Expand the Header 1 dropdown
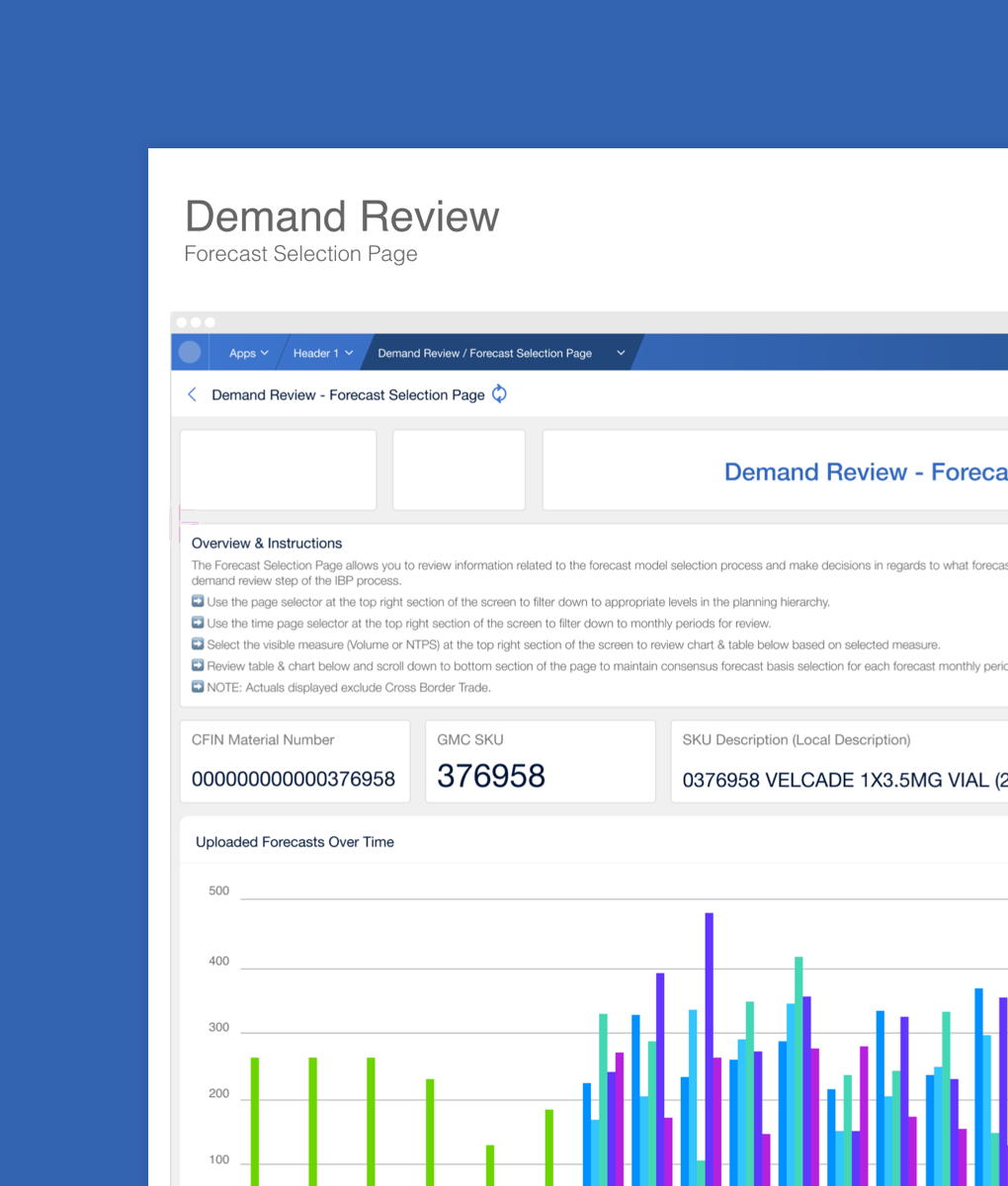1008x1186 pixels. [322, 353]
